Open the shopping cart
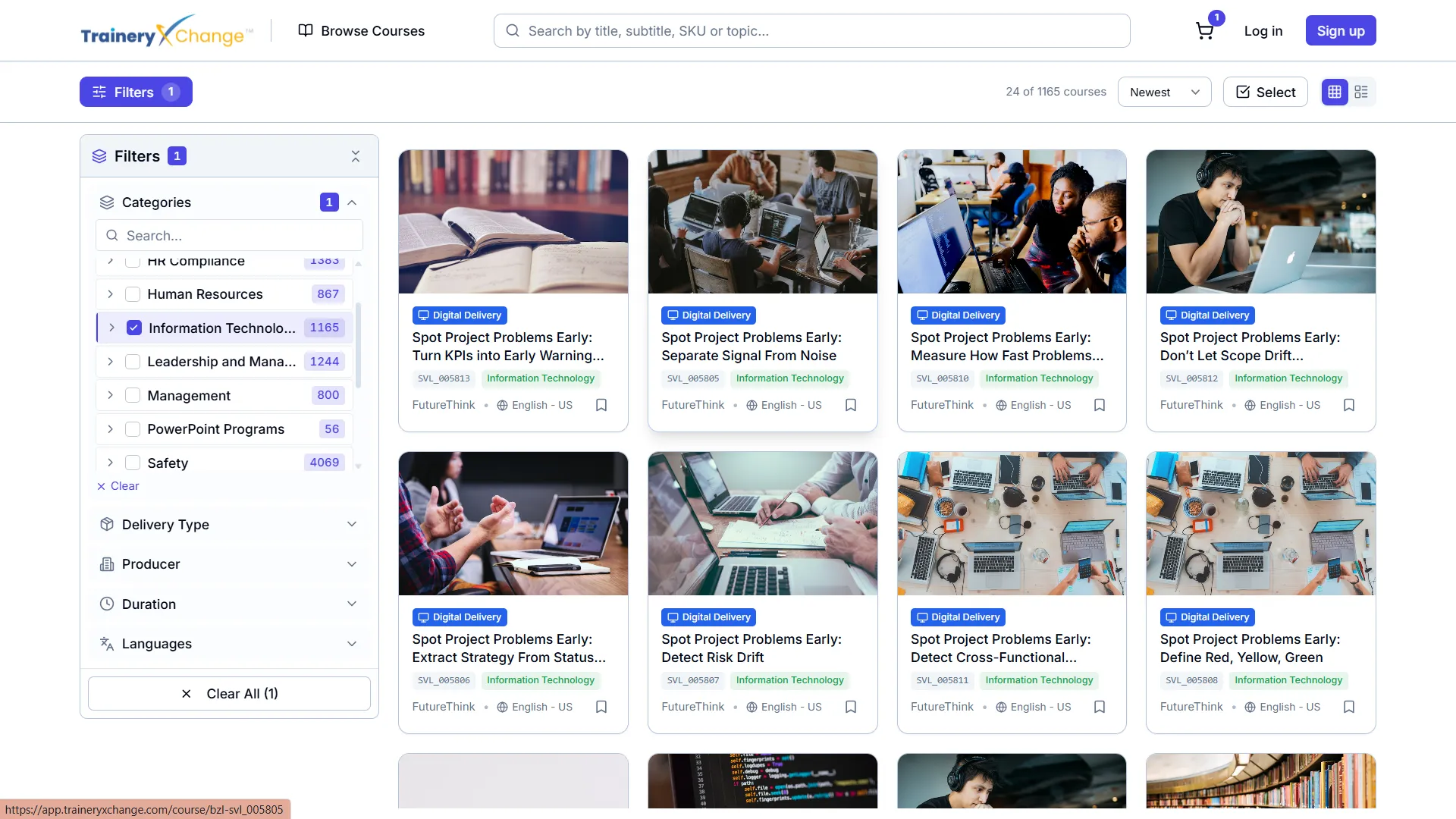The height and width of the screenshot is (819, 1456). [x=1204, y=31]
